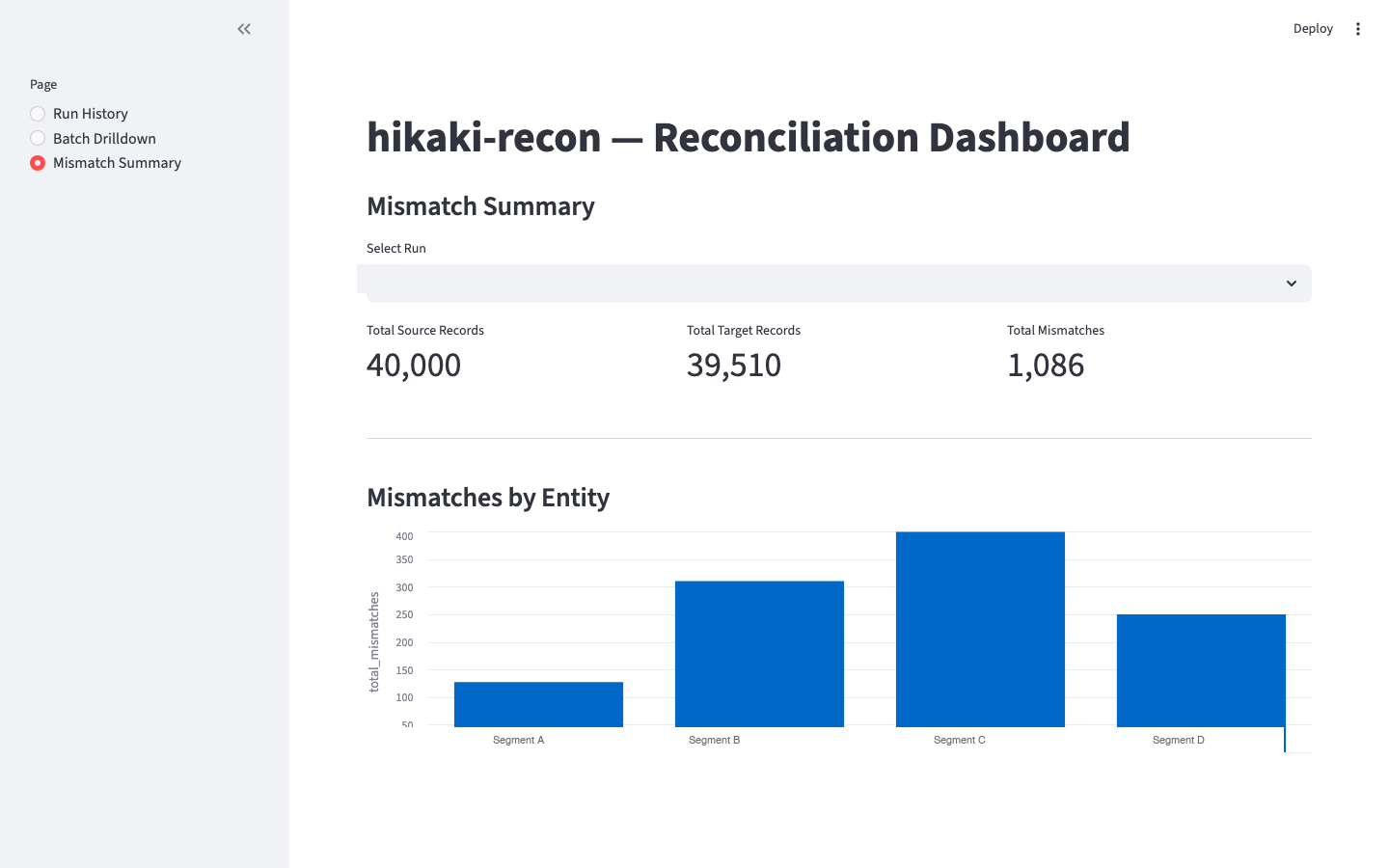Click the Segment B bar in chart
Viewport: 1389px width, 868px height.
coord(759,654)
